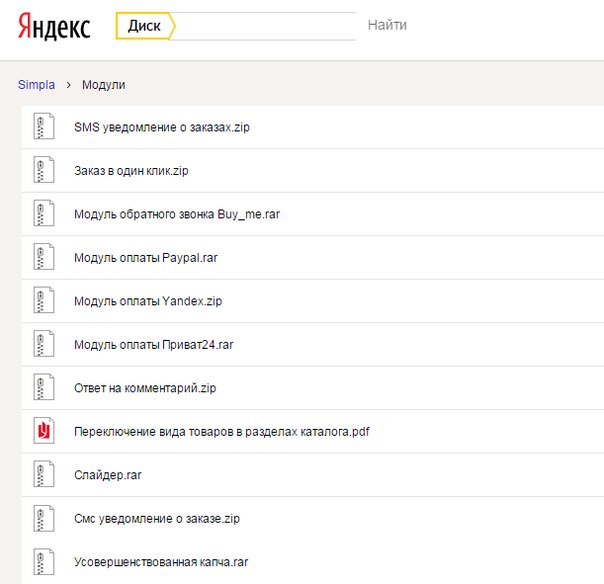Image resolution: width=604 pixels, height=584 pixels.
Task: Select file Модуль оплаты Paypal.rar
Action: click(x=146, y=257)
